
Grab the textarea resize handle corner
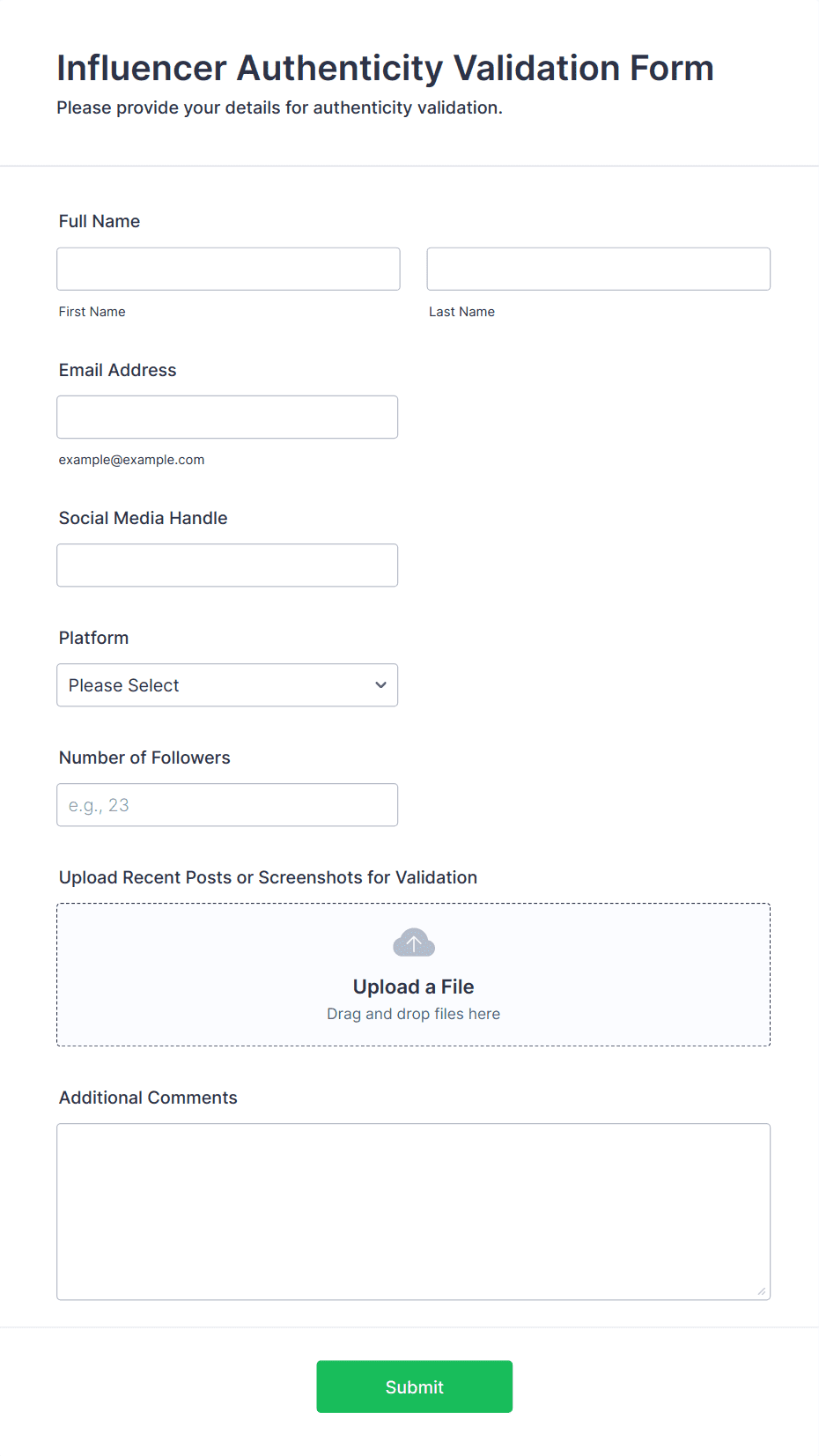[762, 1291]
